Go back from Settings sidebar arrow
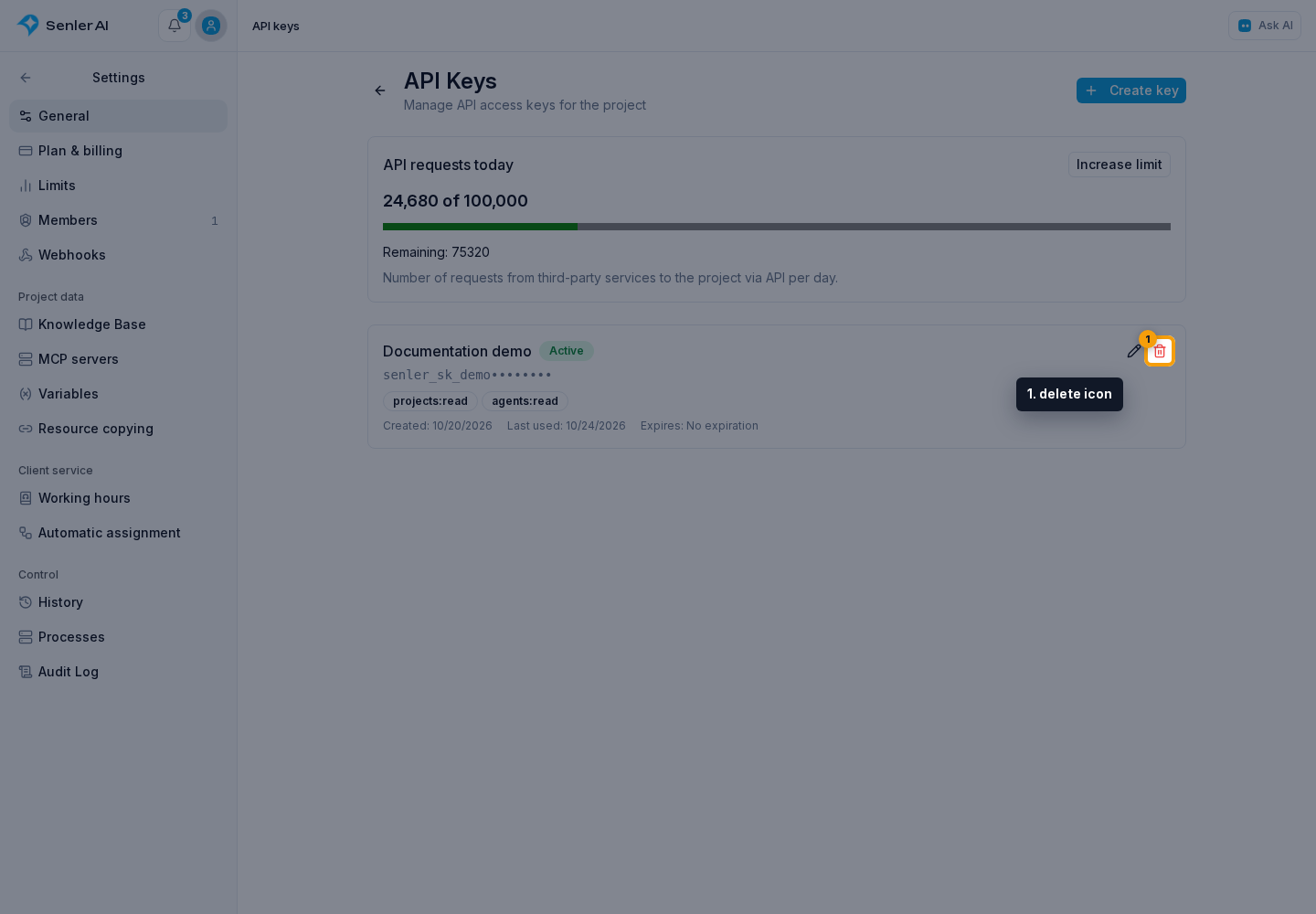The width and height of the screenshot is (1316, 914). coord(26,78)
